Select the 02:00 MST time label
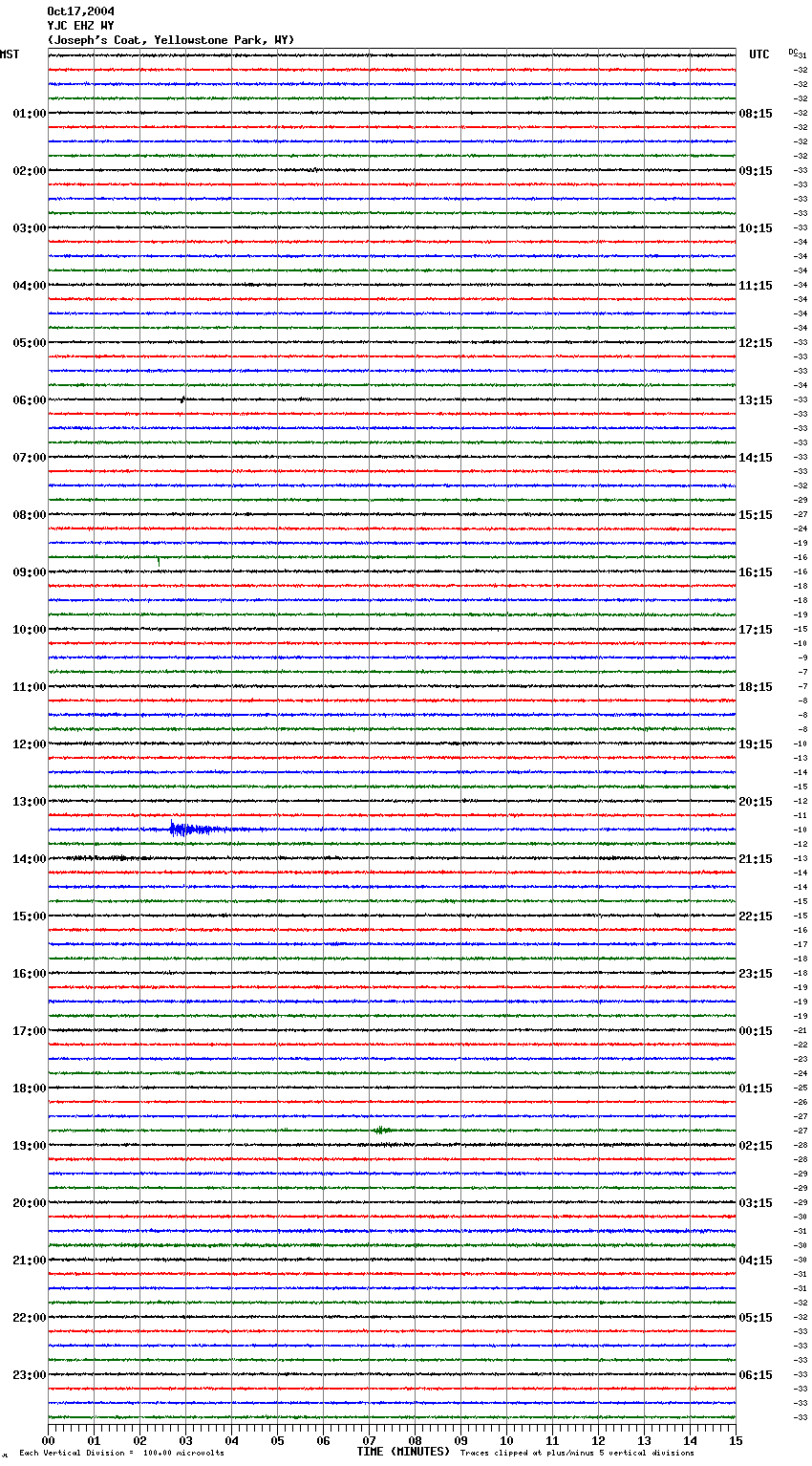This screenshot has width=812, height=1466. coord(29,171)
